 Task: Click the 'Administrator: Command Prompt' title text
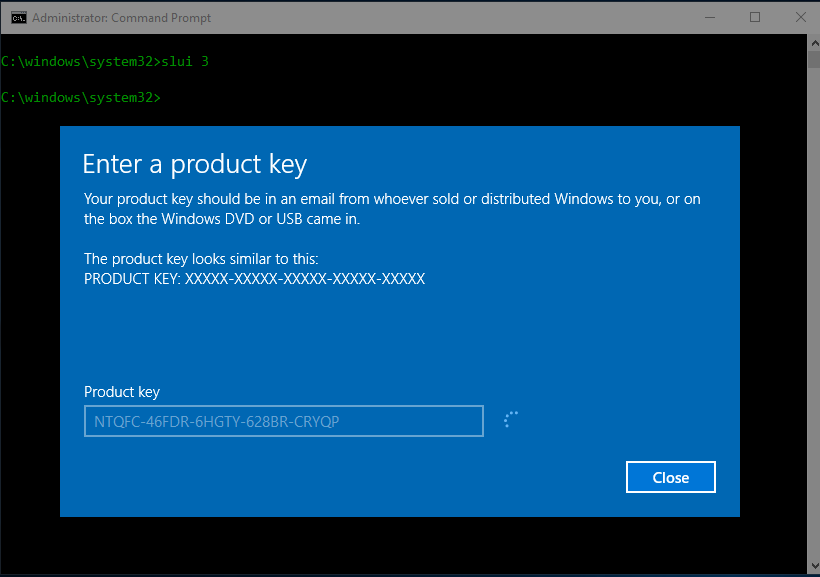pos(121,18)
